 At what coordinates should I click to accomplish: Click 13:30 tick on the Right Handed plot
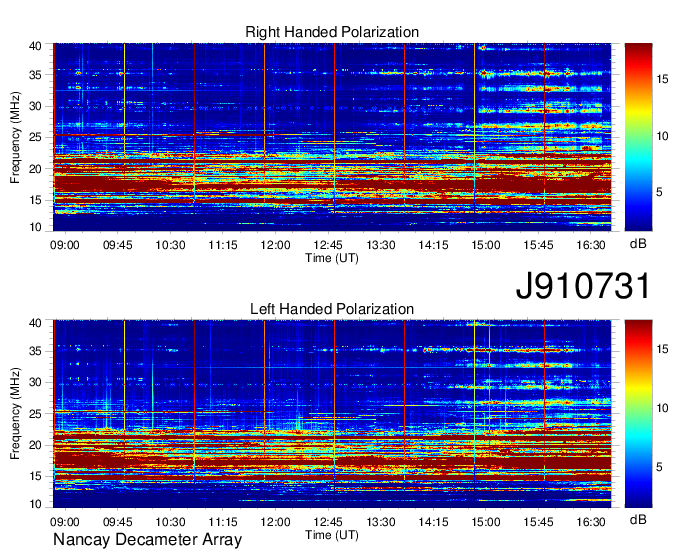pyautogui.click(x=381, y=245)
